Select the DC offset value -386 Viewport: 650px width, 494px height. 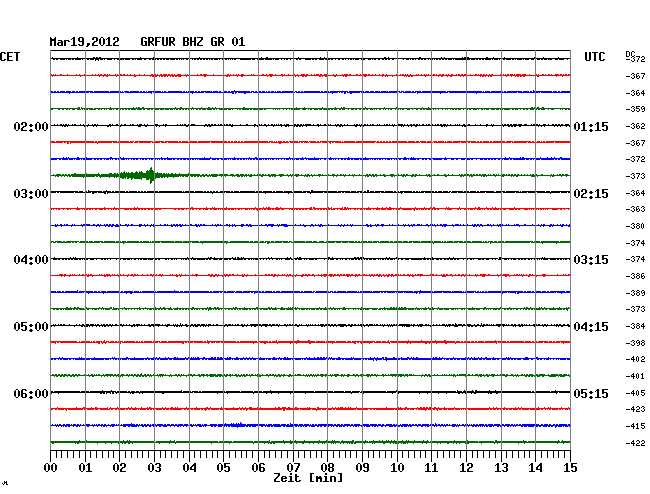[x=635, y=276]
